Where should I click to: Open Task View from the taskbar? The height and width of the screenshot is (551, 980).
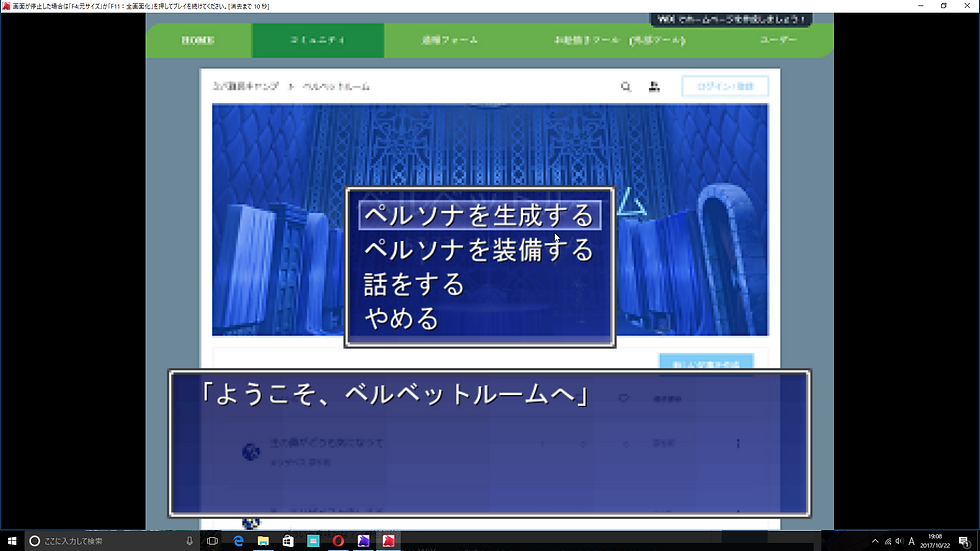pos(212,541)
